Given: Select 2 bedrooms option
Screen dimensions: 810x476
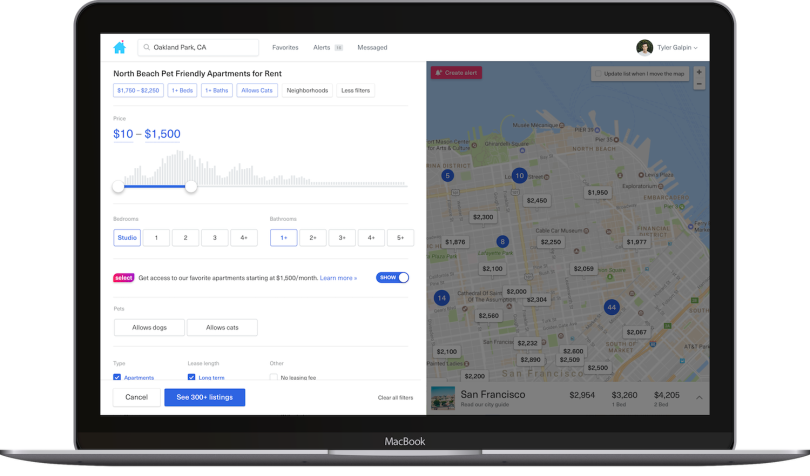Looking at the screenshot, I should [185, 238].
